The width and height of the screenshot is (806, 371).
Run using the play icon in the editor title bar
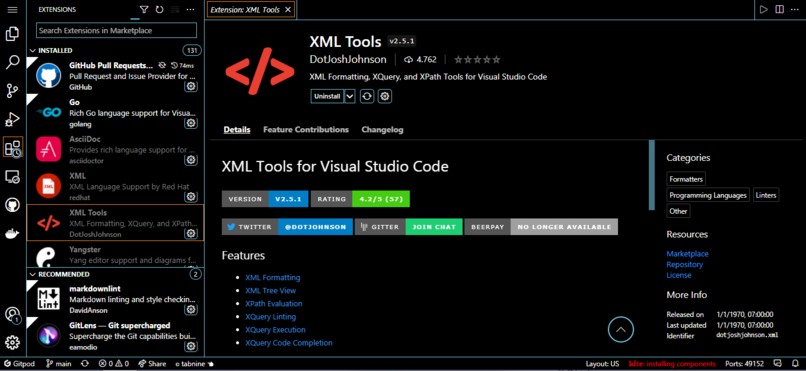pyautogui.click(x=764, y=9)
